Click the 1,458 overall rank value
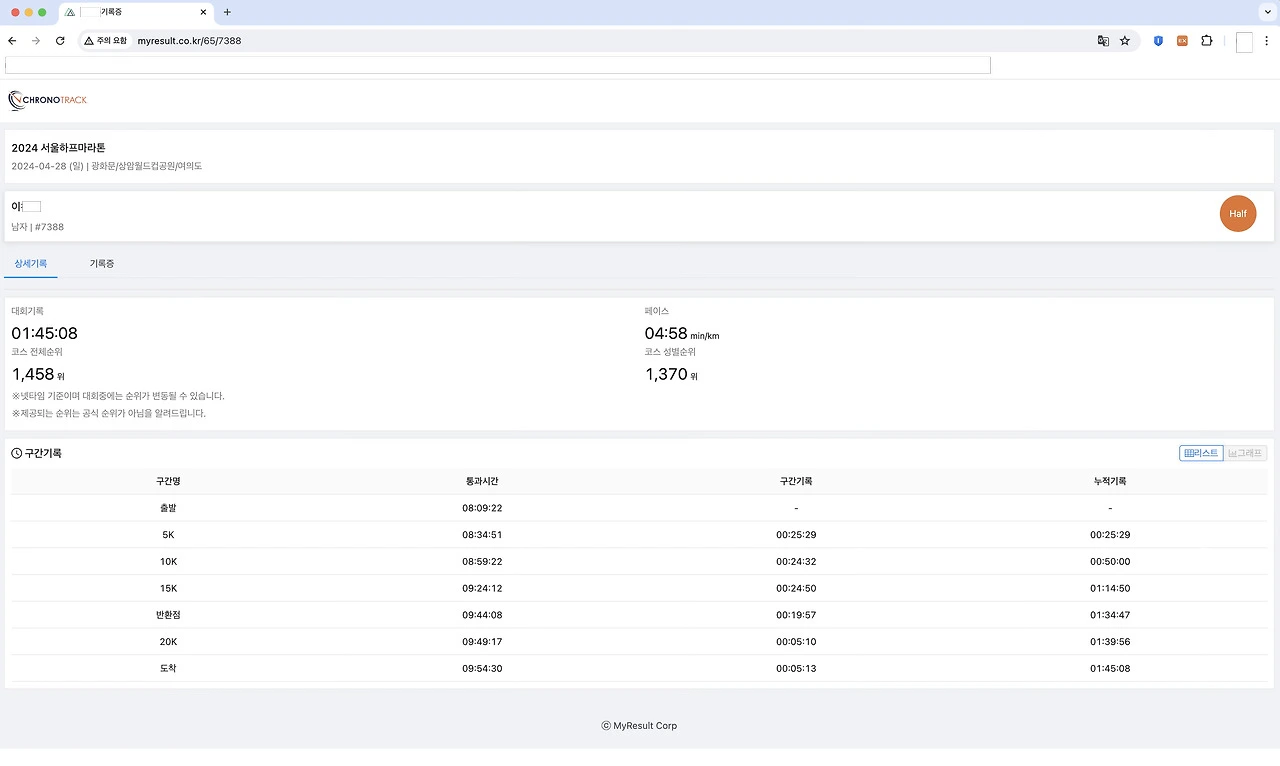Screen dimensions: 1280x766 click(32, 374)
